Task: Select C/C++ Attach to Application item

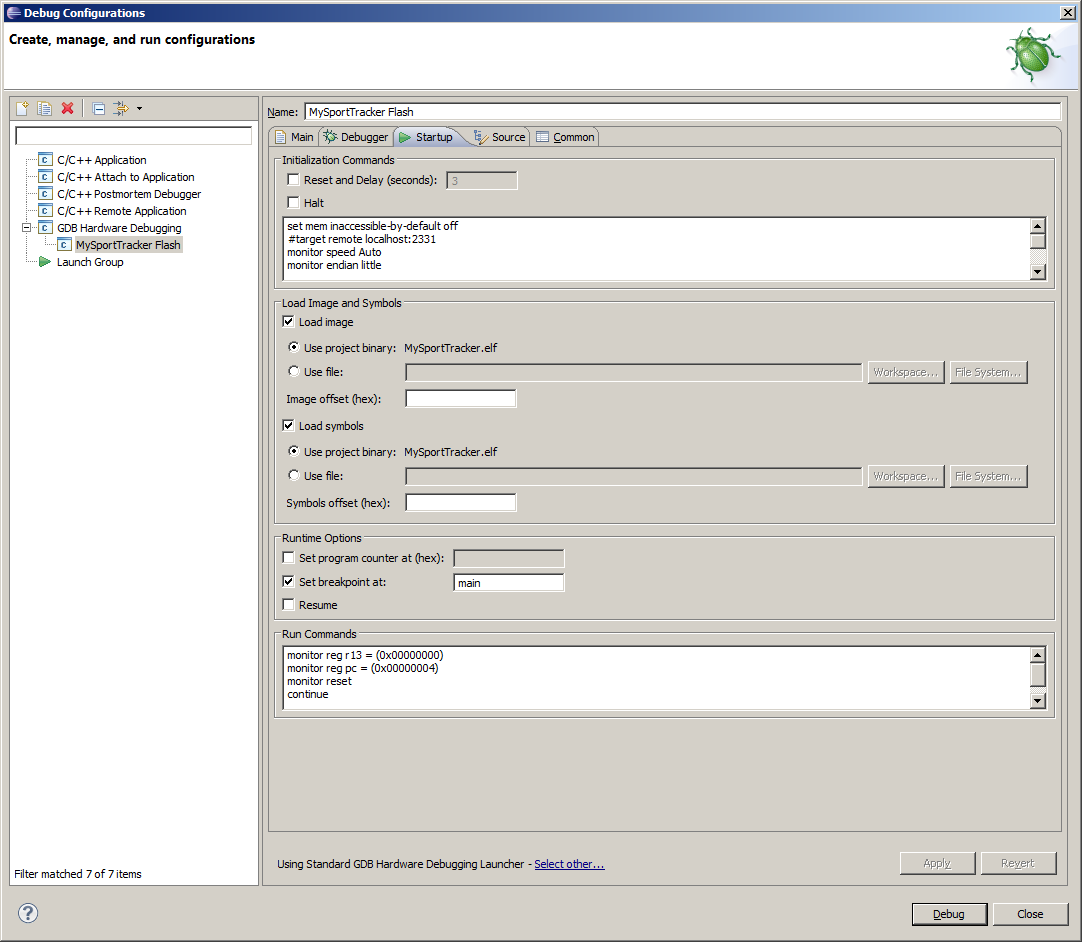Action: coord(126,177)
